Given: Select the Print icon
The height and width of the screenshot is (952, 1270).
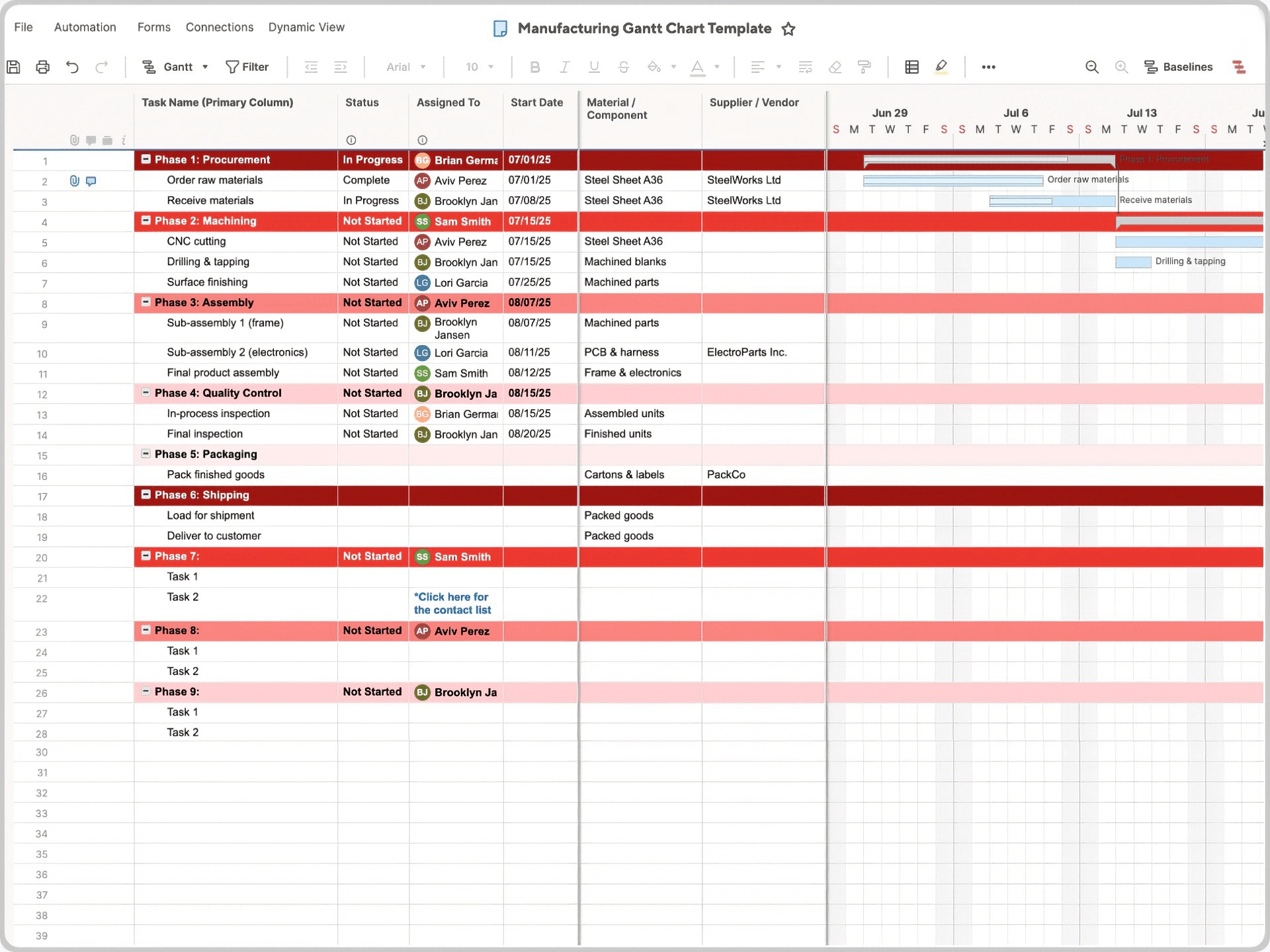Looking at the screenshot, I should point(42,67).
